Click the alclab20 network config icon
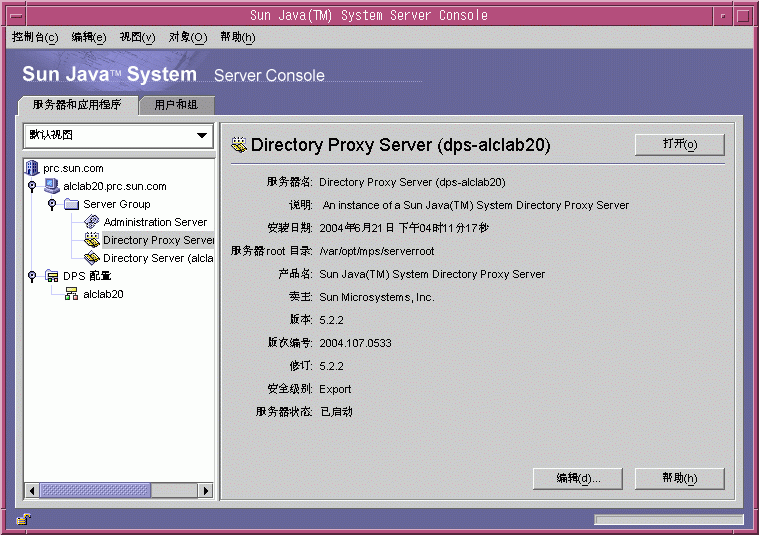Image resolution: width=759 pixels, height=535 pixels. [72, 293]
